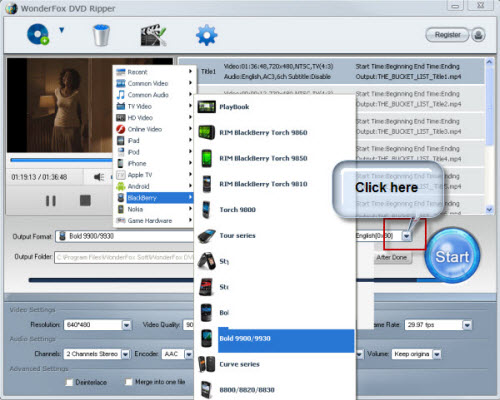Open the Load DVD dropdown arrow
500x400 pixels.
point(61,30)
